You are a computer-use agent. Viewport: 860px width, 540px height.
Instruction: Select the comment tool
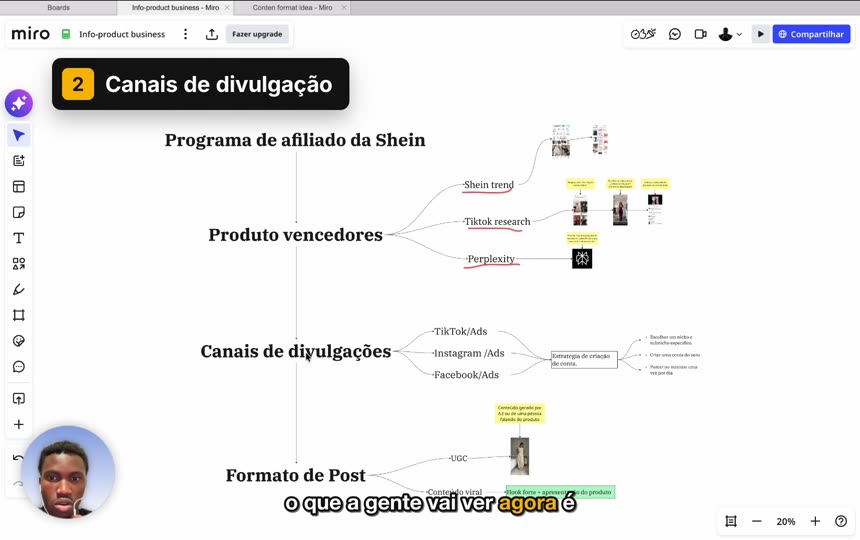(19, 367)
